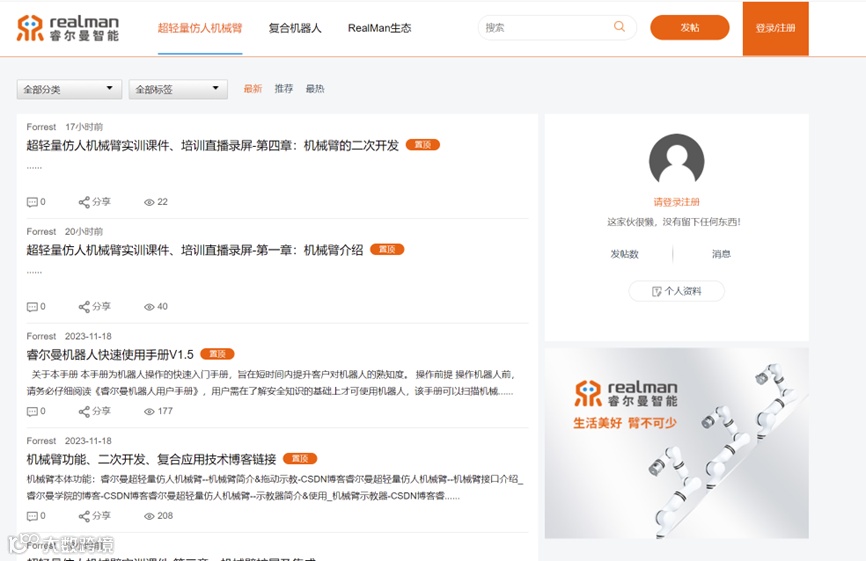Open post 睿尔曼机器人快速使用手册V1.5
Screen dimensions: 866x561
tap(110, 354)
